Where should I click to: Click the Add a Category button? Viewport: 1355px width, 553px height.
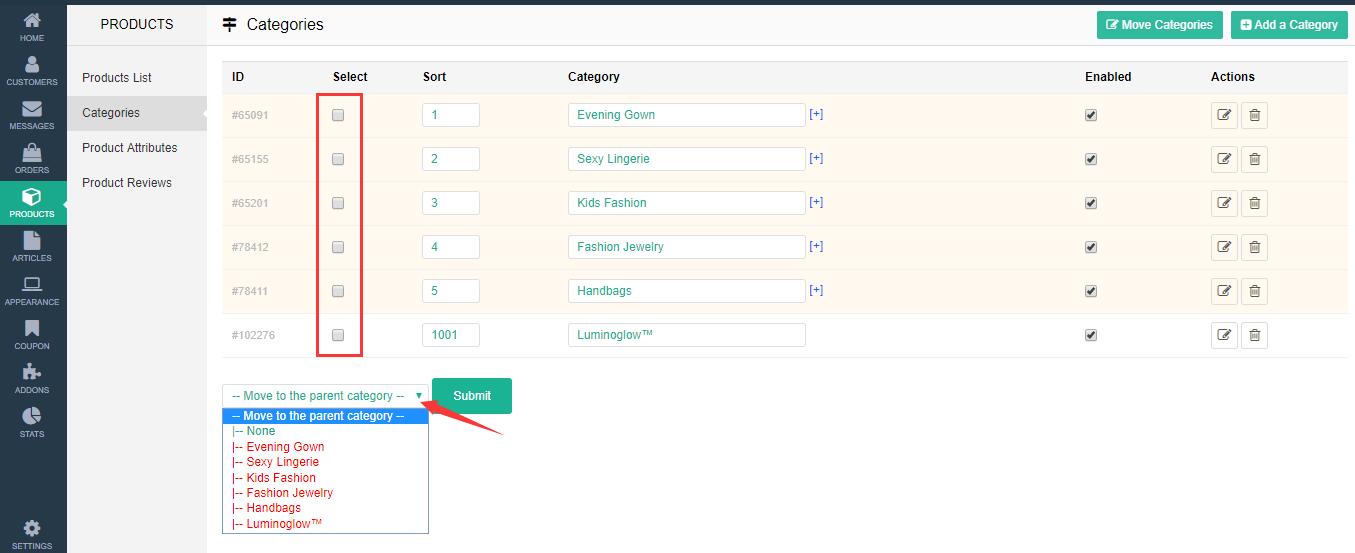point(1289,25)
